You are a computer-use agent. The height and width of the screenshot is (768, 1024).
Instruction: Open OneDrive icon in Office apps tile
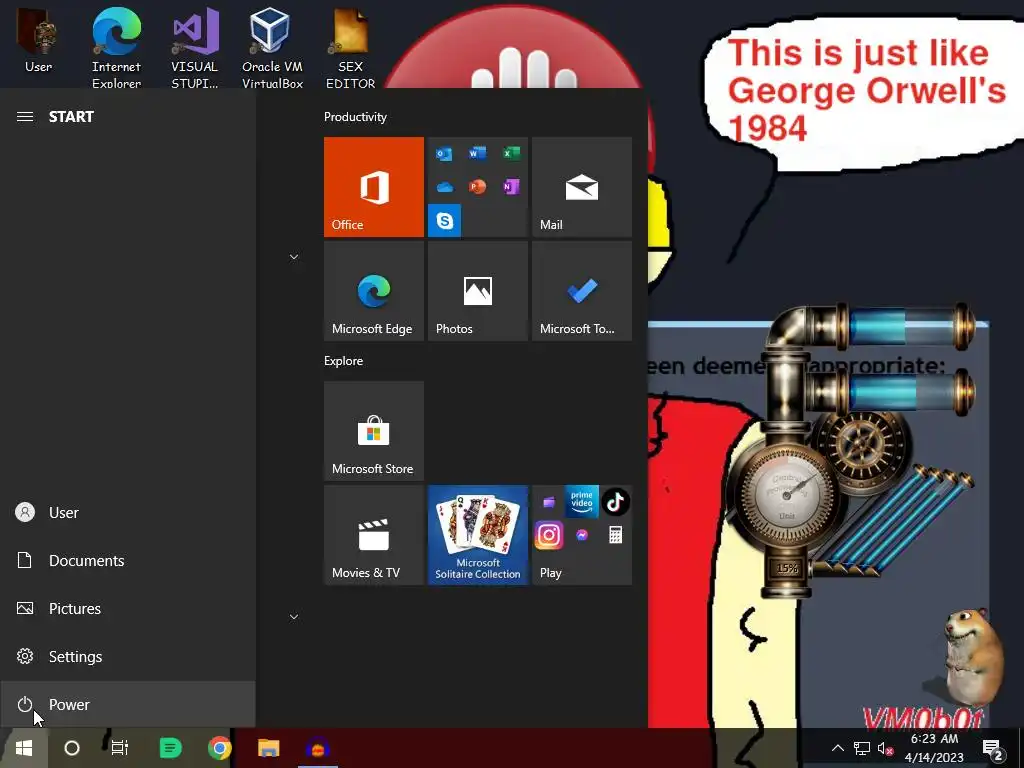point(445,187)
